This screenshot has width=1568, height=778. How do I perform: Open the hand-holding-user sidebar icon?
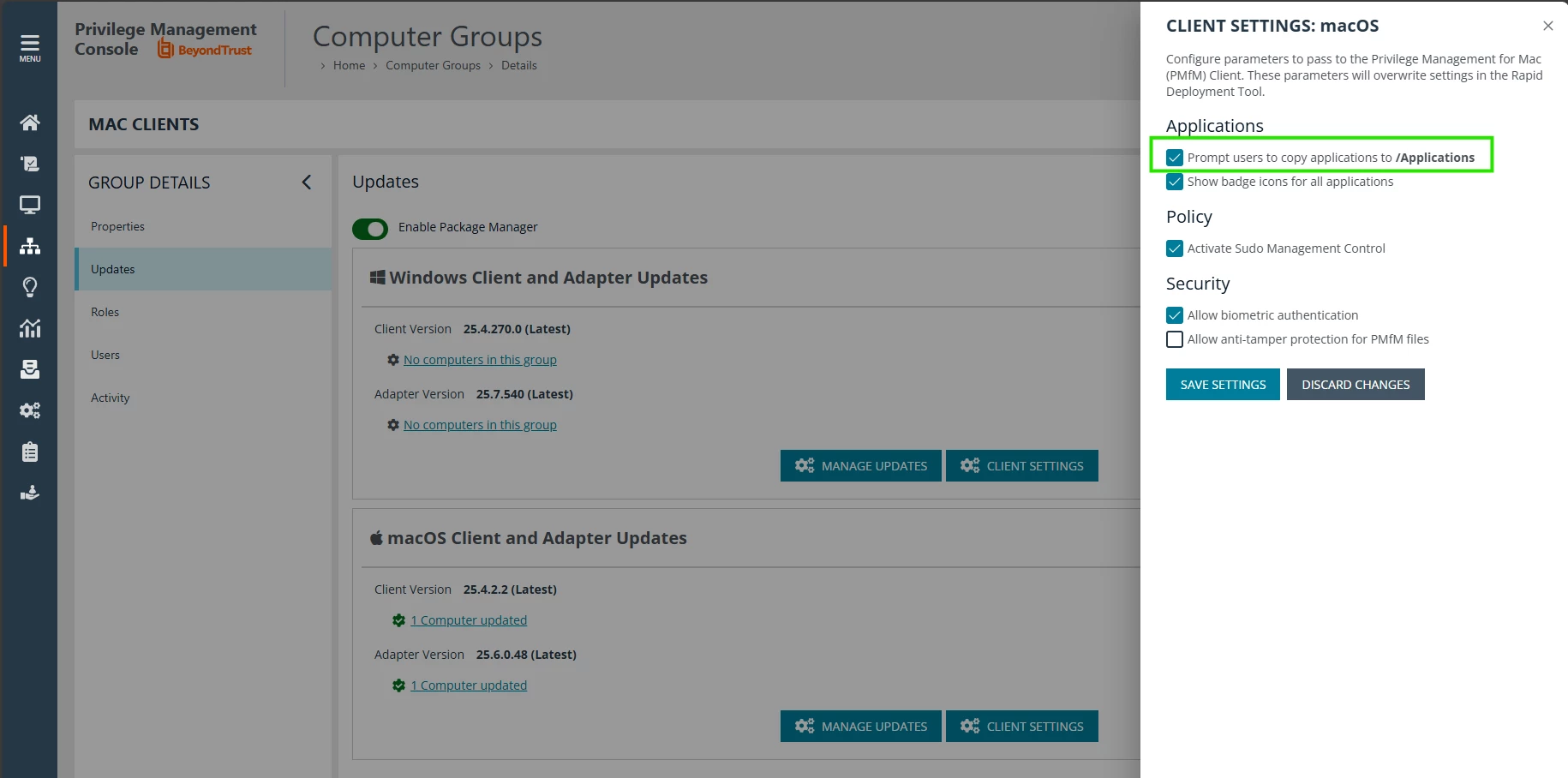(30, 493)
